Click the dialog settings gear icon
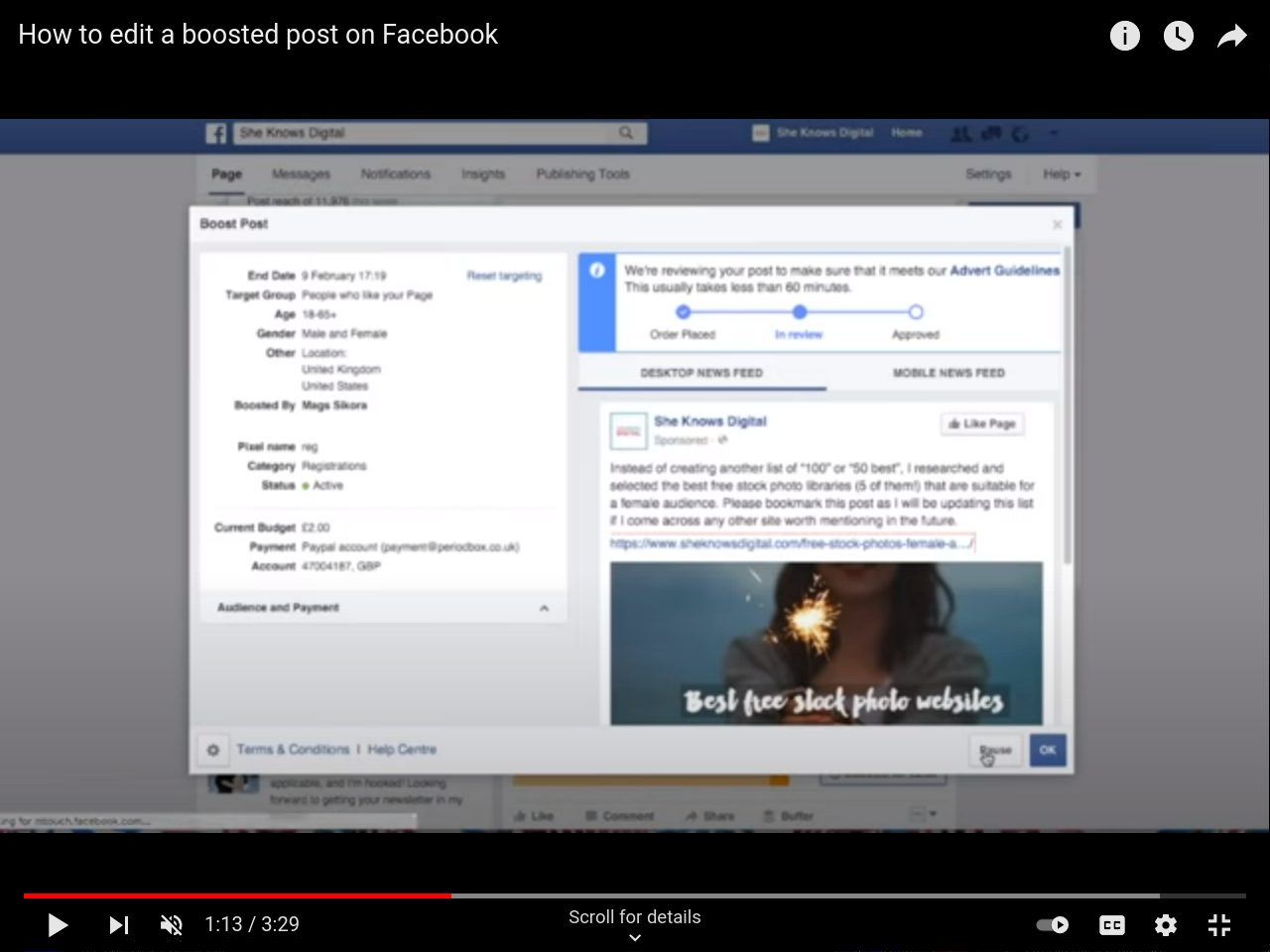Screen dimensions: 1270x952 pos(212,750)
